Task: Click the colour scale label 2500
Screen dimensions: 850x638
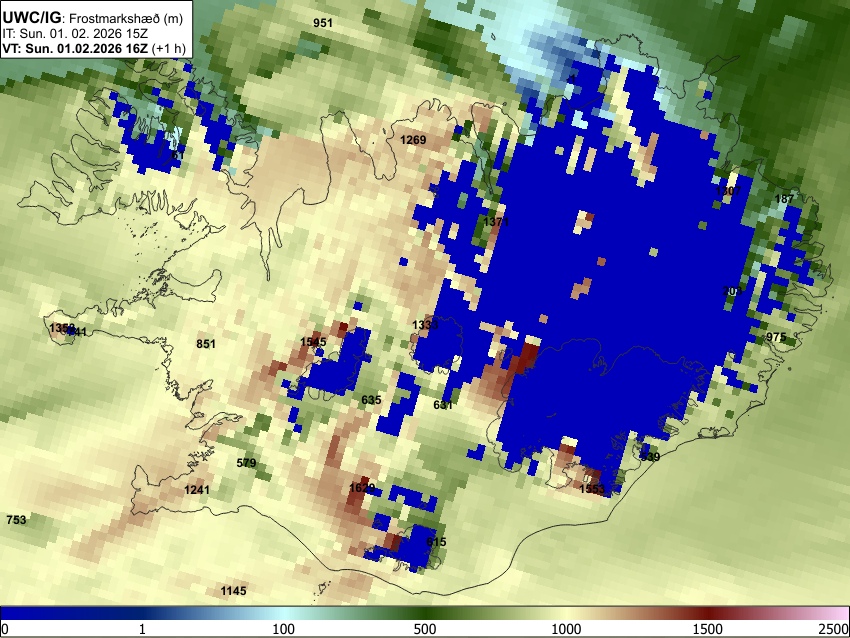Action: (x=834, y=629)
